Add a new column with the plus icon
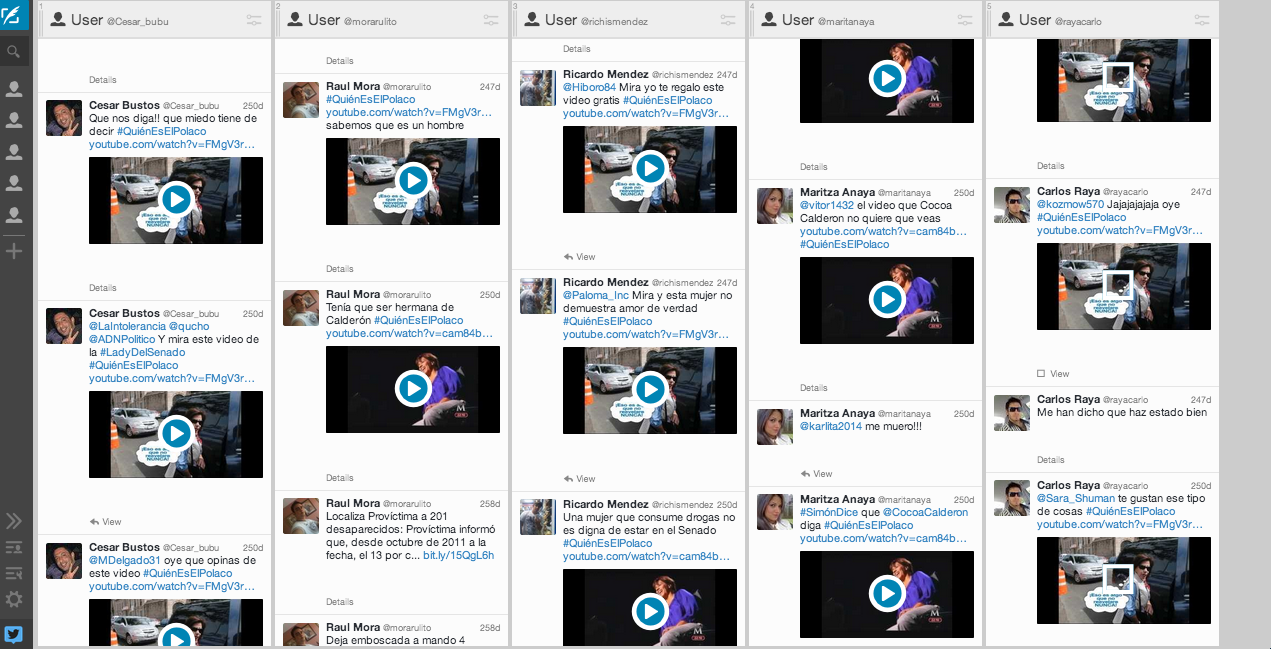1271x649 pixels. coord(14,251)
